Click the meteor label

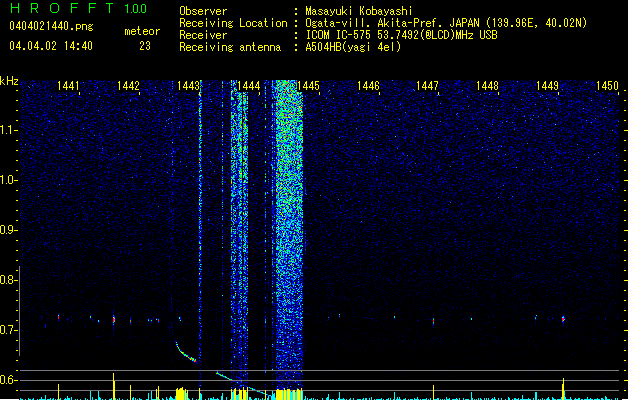point(142,31)
